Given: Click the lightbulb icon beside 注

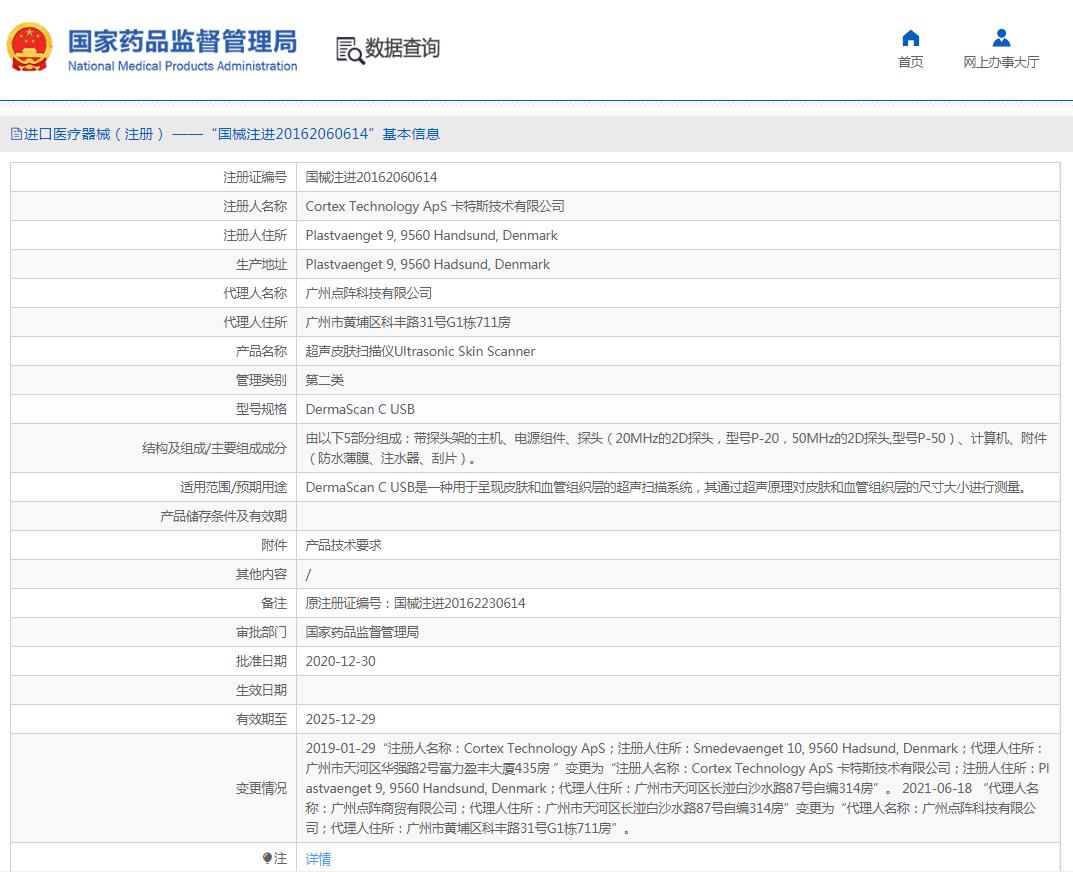Looking at the screenshot, I should [267, 858].
